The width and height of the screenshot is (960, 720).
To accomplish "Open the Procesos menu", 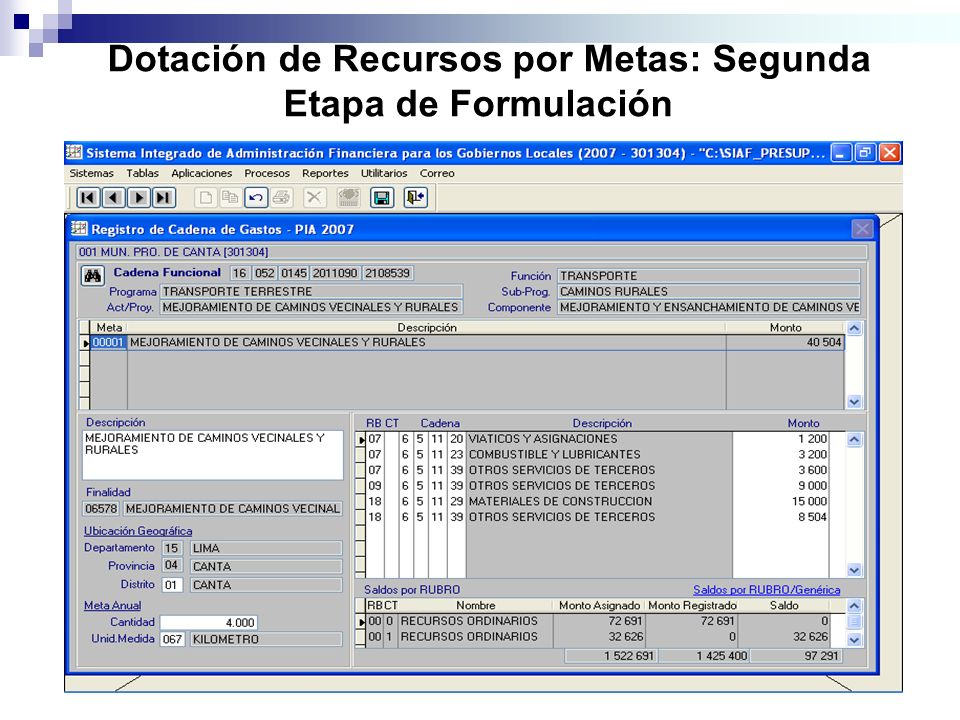I will tap(267, 173).
